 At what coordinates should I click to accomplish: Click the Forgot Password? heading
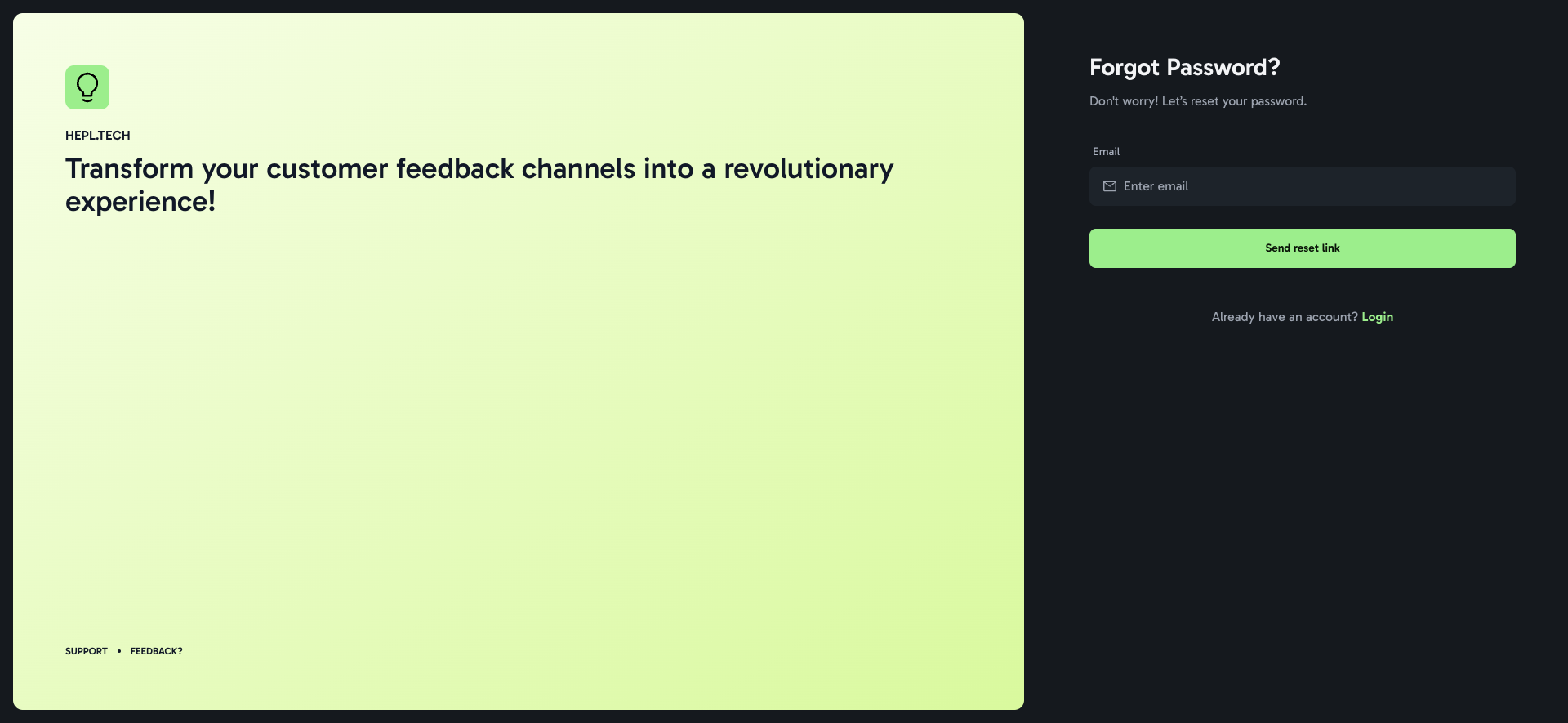tap(1184, 67)
